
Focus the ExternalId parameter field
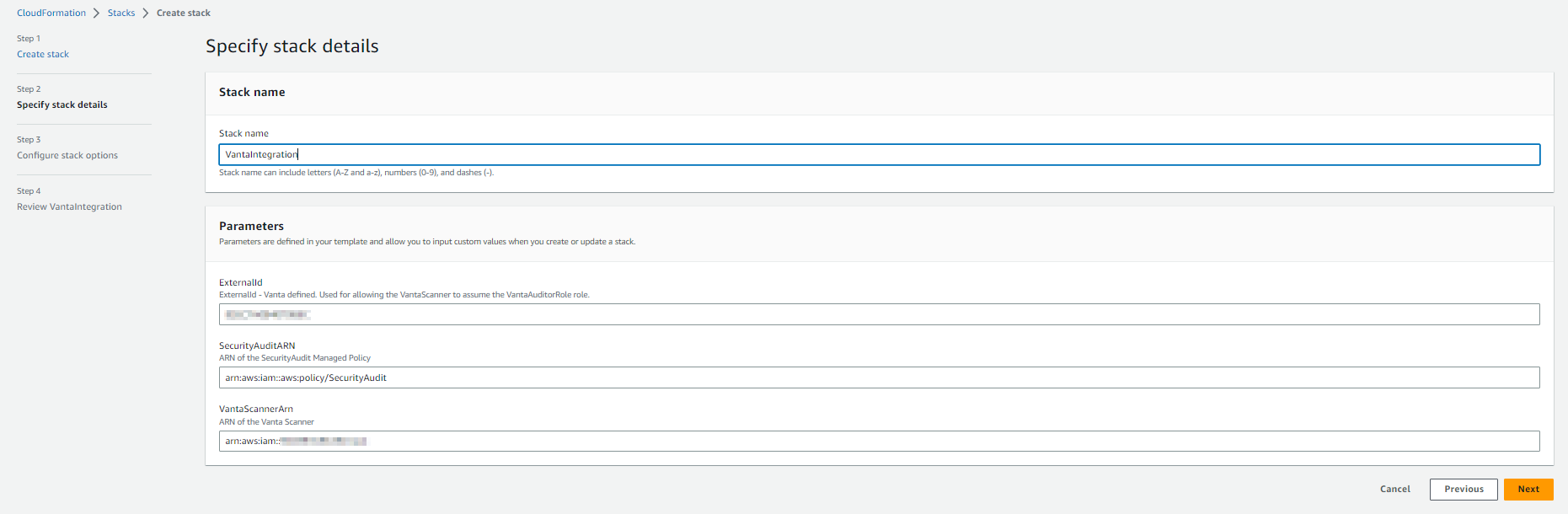(x=880, y=314)
